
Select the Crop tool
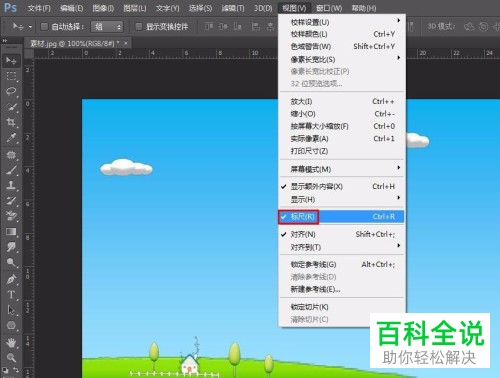11,122
